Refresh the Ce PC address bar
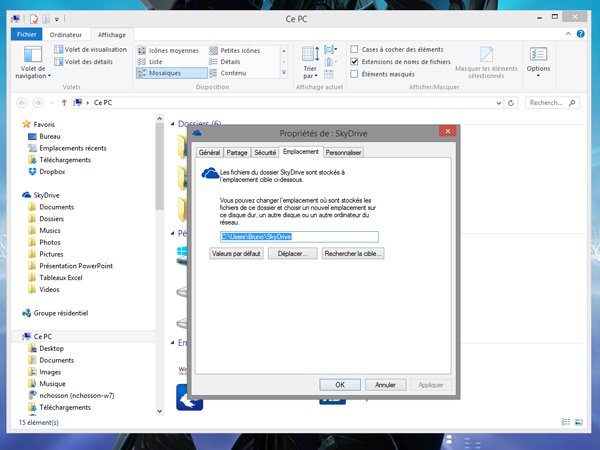600x450 pixels. coord(511,103)
